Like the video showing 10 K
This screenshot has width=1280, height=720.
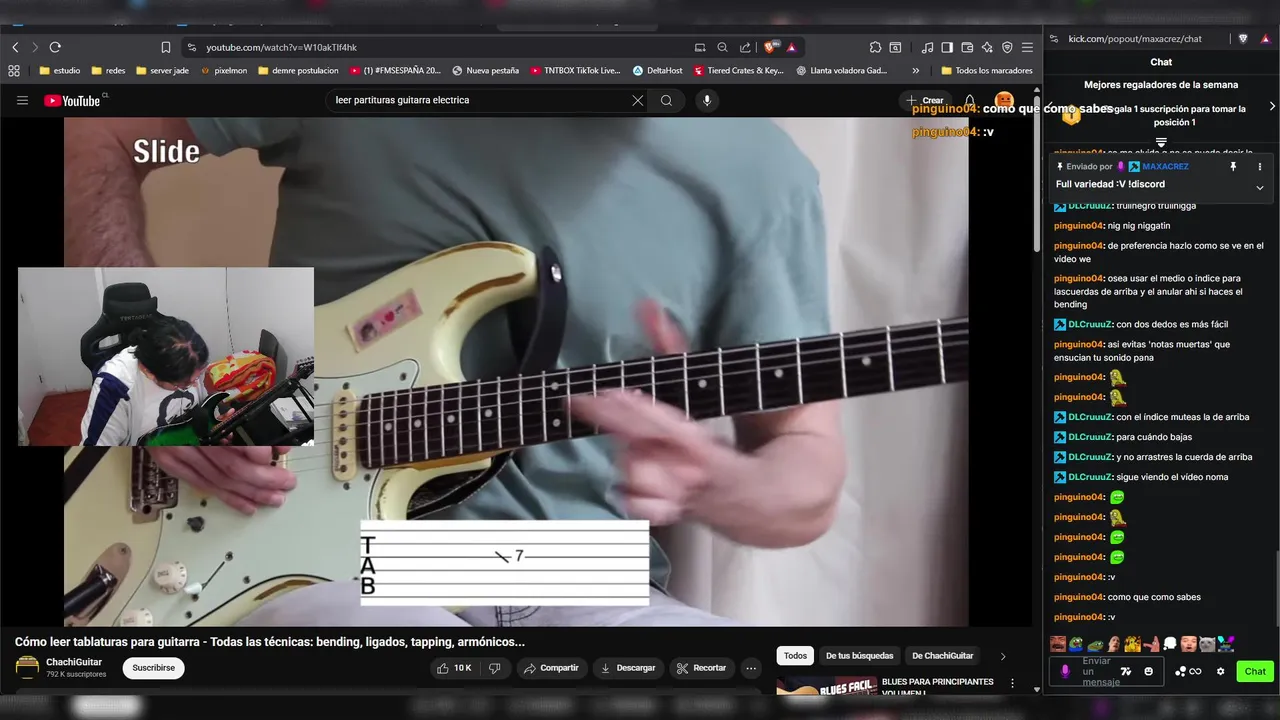click(455, 668)
